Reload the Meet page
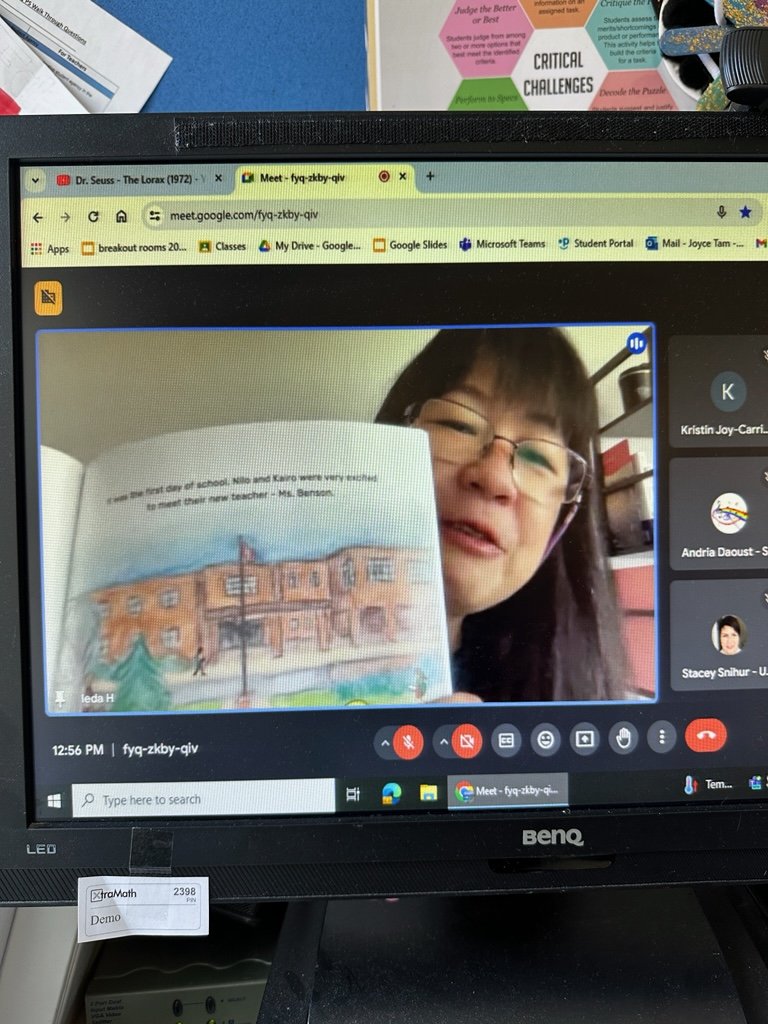 pos(93,217)
